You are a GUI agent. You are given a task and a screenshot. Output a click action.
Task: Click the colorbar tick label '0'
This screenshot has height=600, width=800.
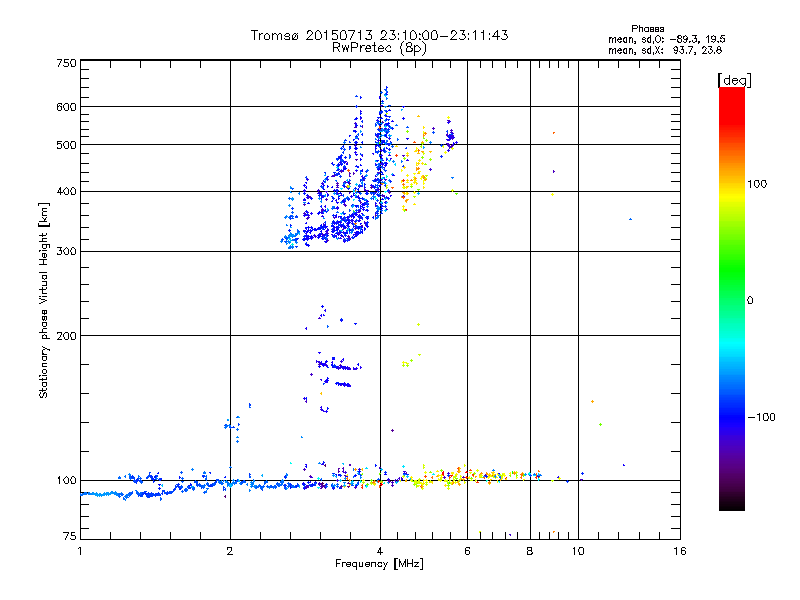pos(750,301)
